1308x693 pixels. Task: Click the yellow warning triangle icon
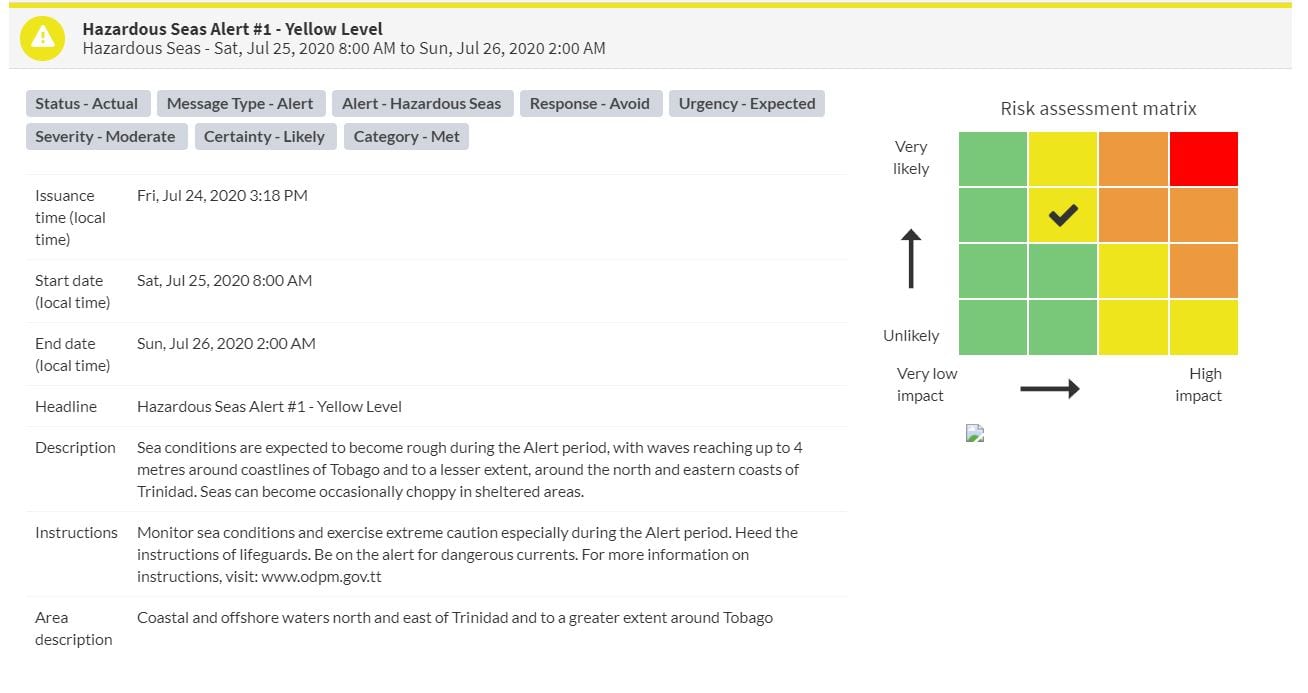pyautogui.click(x=42, y=37)
